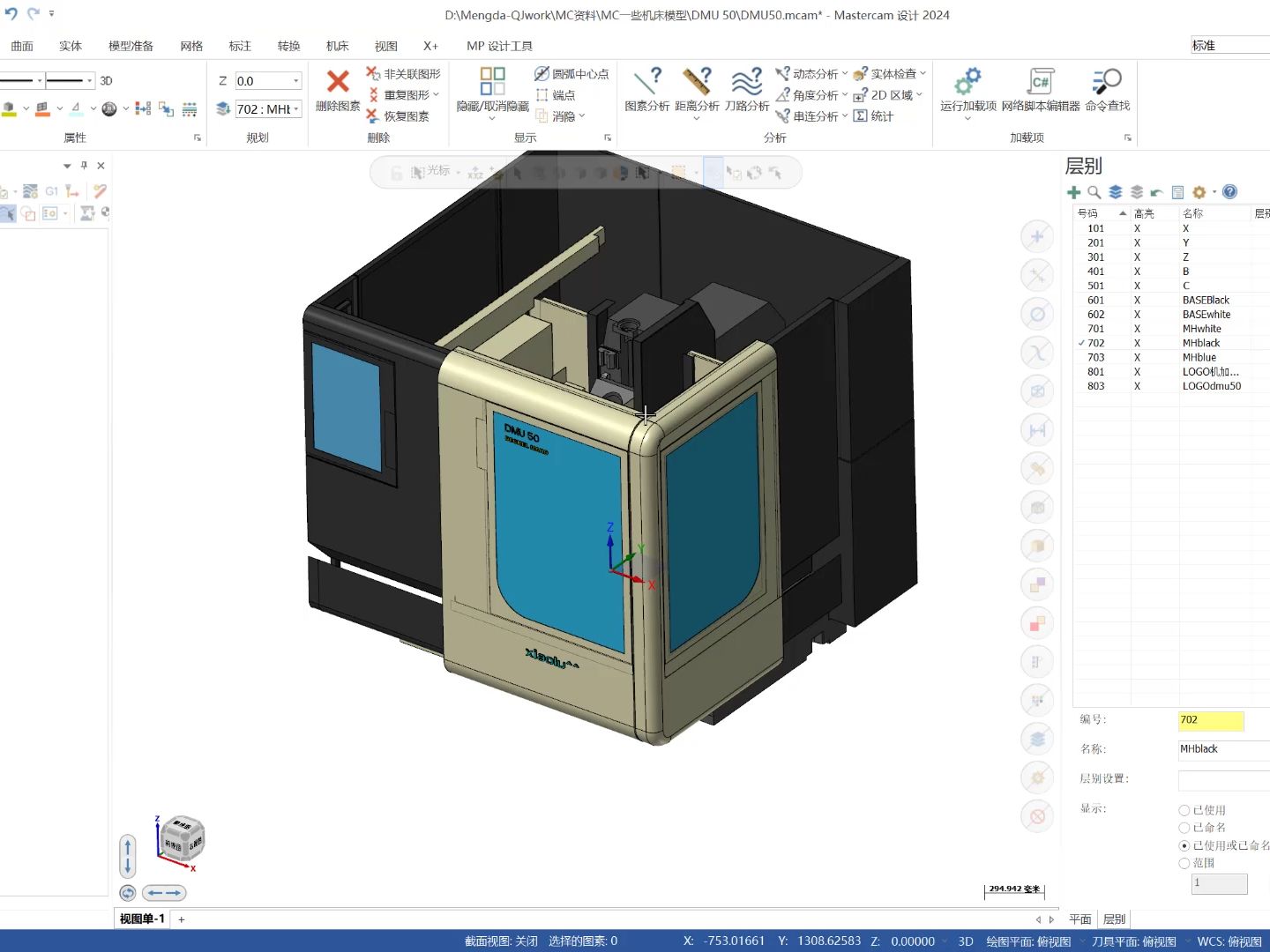This screenshot has height=952, width=1270.
Task: Click the undo arrow in title bar
Action: (11, 14)
